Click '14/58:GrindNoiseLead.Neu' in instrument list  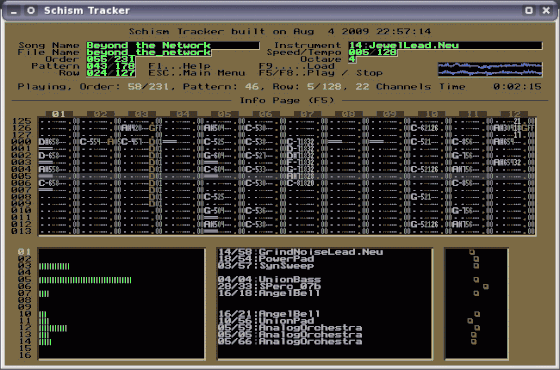tap(300, 252)
